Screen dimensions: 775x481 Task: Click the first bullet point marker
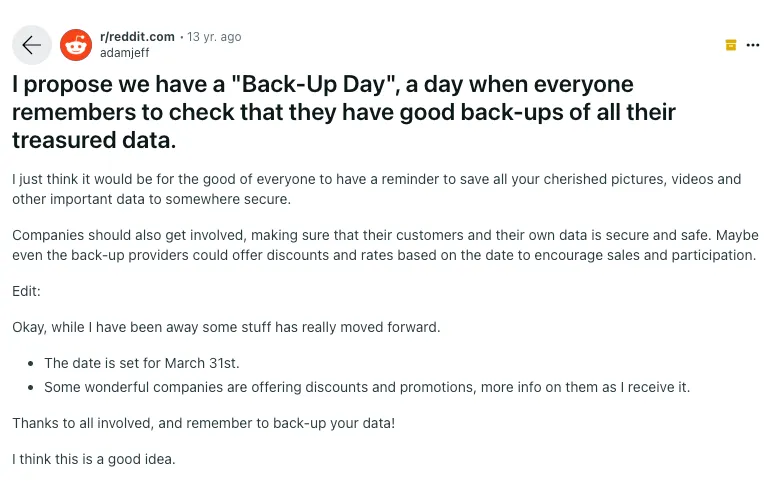point(33,363)
